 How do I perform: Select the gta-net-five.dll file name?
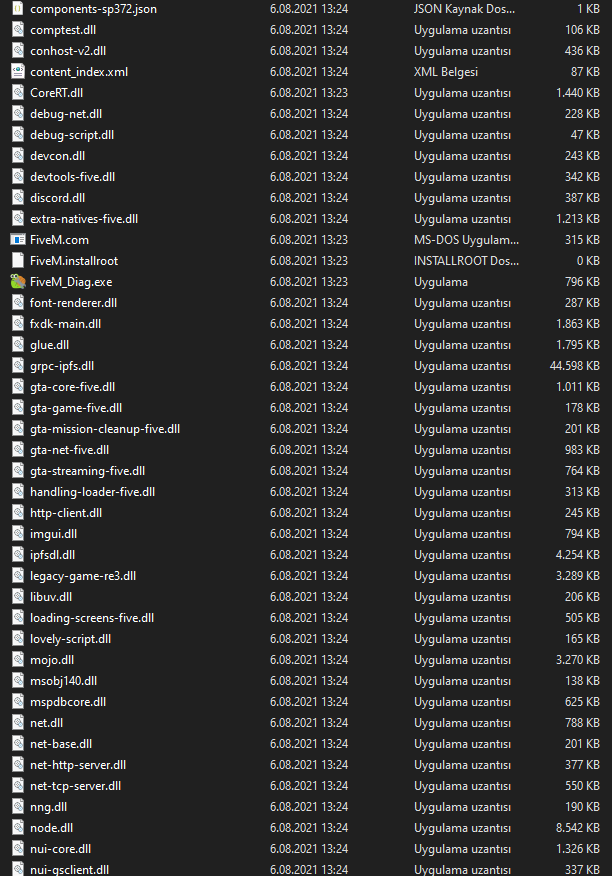(69, 450)
